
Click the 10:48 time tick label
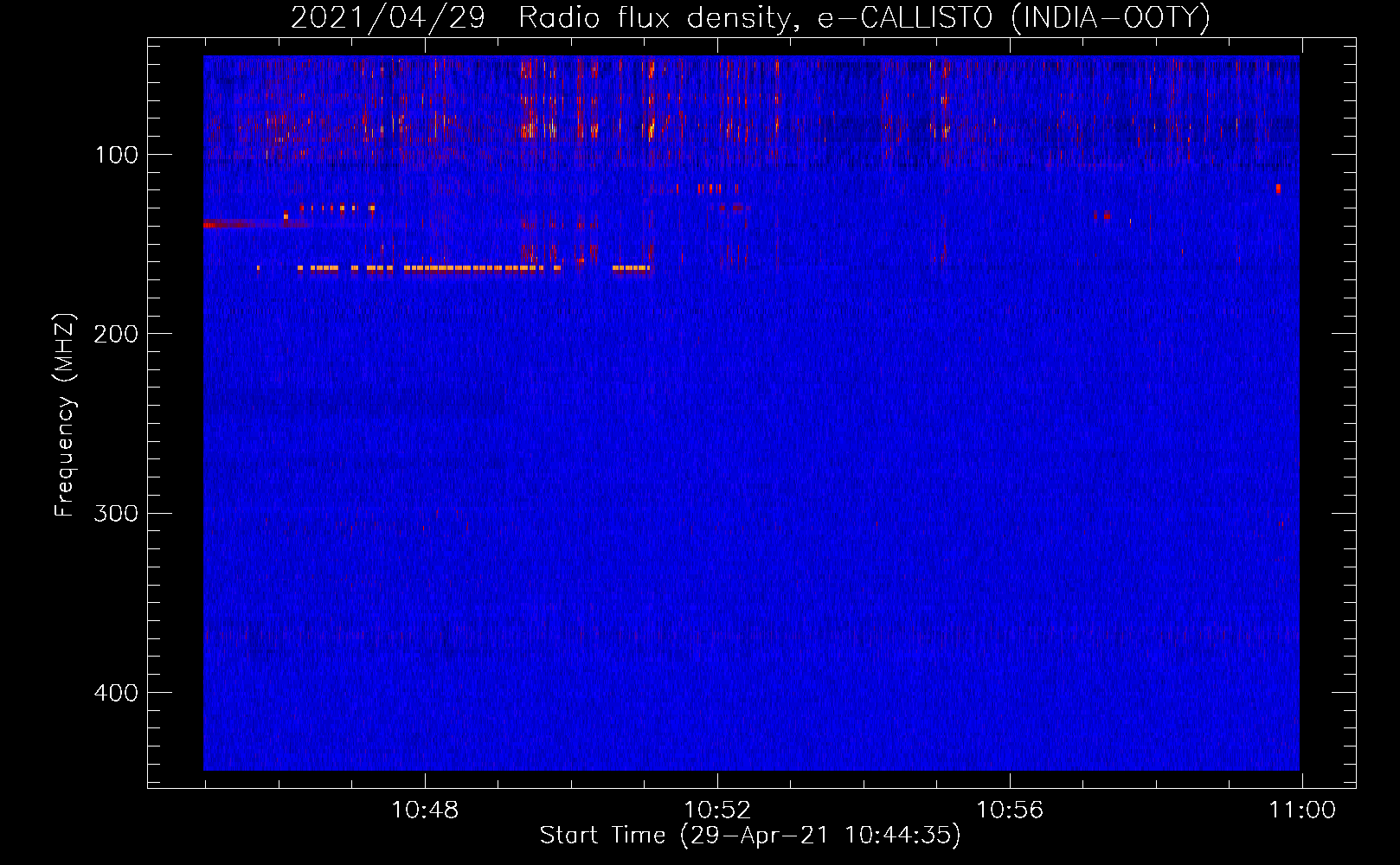pyautogui.click(x=425, y=811)
